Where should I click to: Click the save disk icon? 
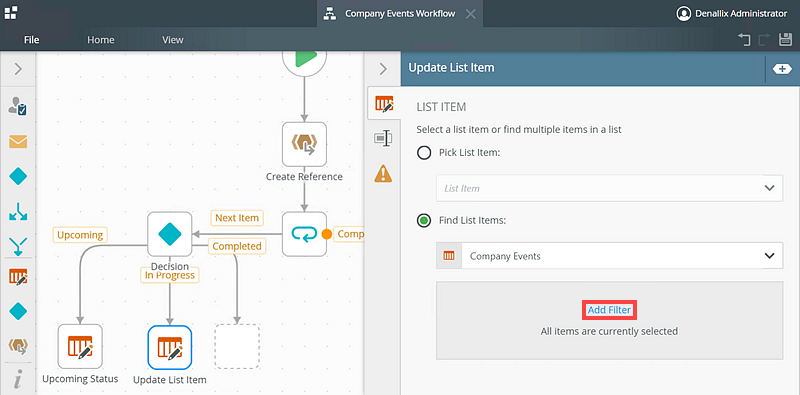785,39
